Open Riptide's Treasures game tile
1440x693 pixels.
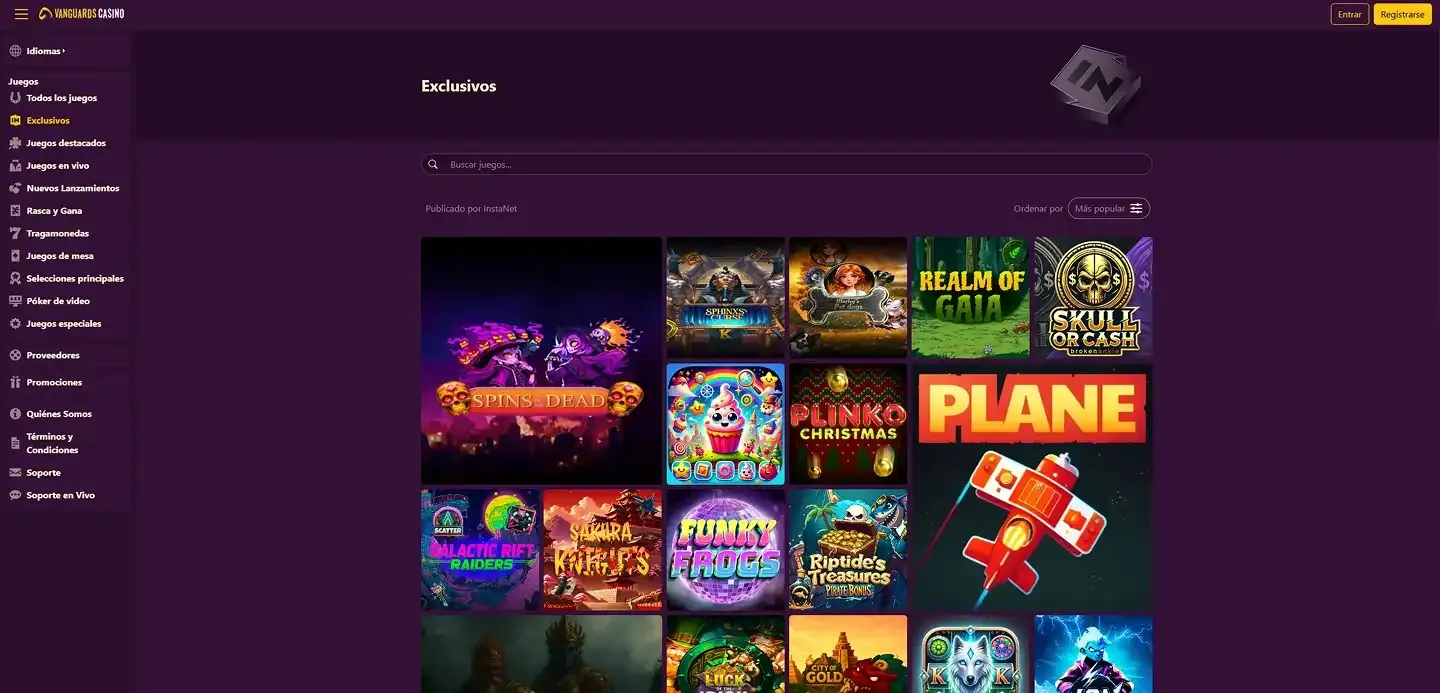[848, 550]
